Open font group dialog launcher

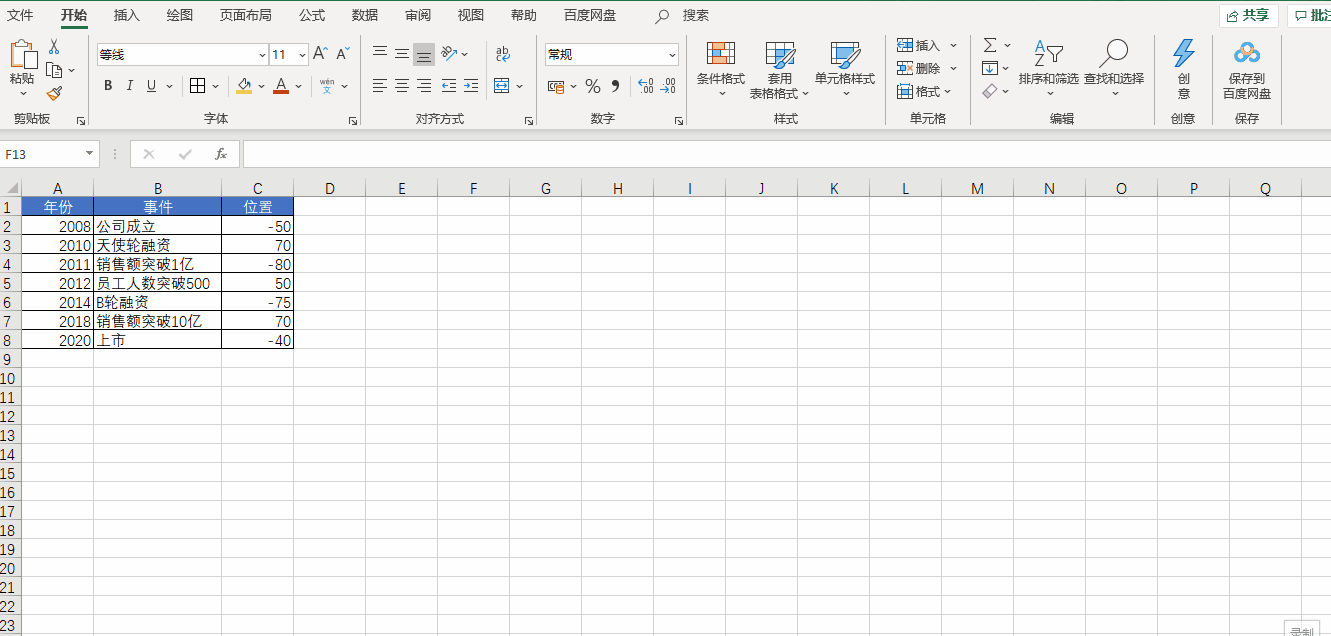pyautogui.click(x=352, y=120)
